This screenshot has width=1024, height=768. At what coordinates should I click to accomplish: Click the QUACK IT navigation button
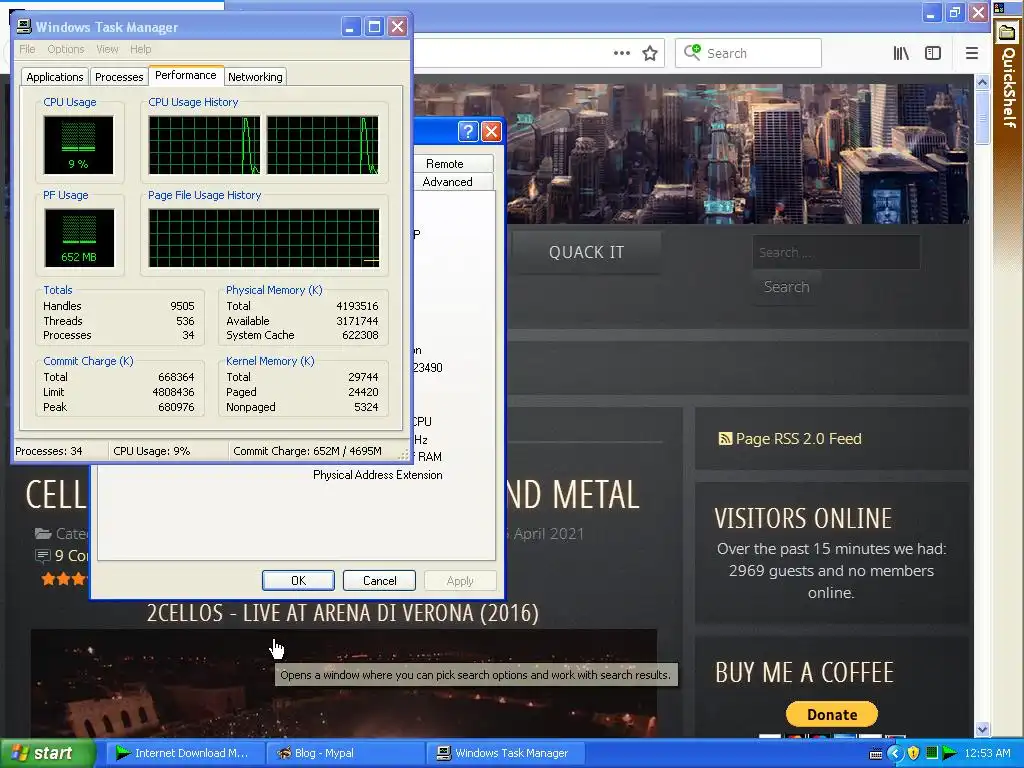(586, 252)
